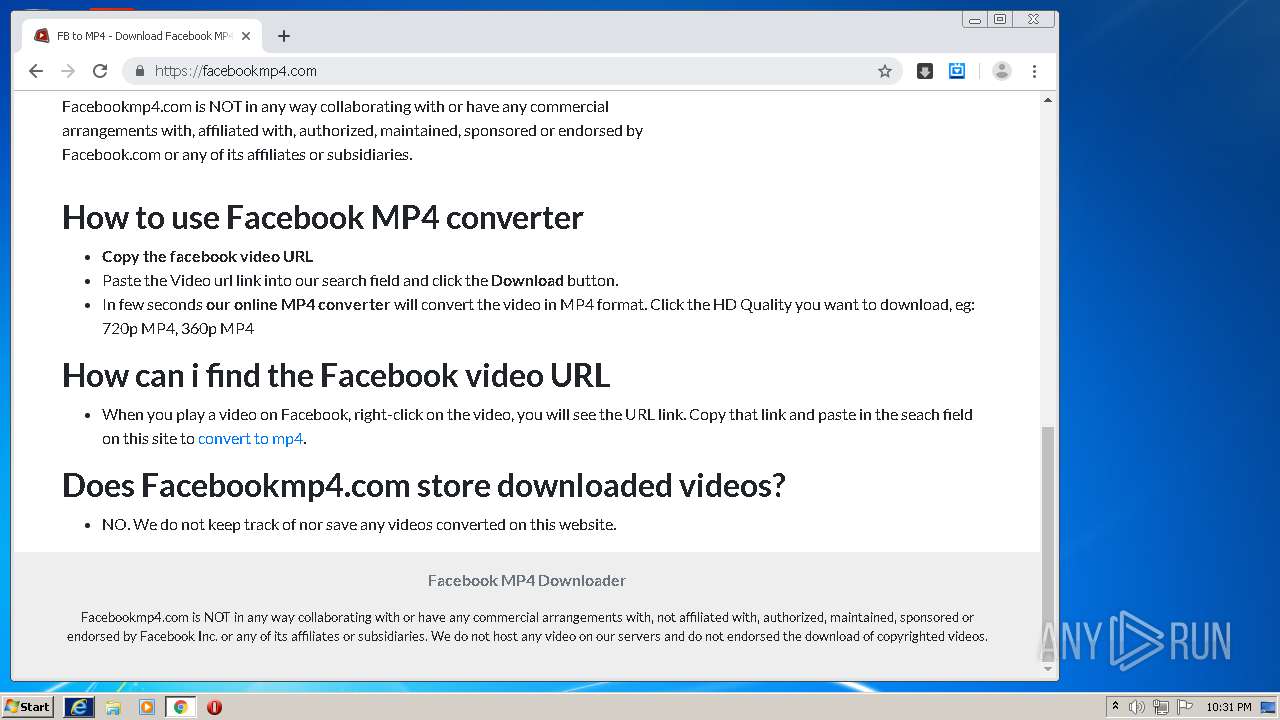Bookmark this page with the star icon
Image resolution: width=1280 pixels, height=720 pixels.
point(885,71)
